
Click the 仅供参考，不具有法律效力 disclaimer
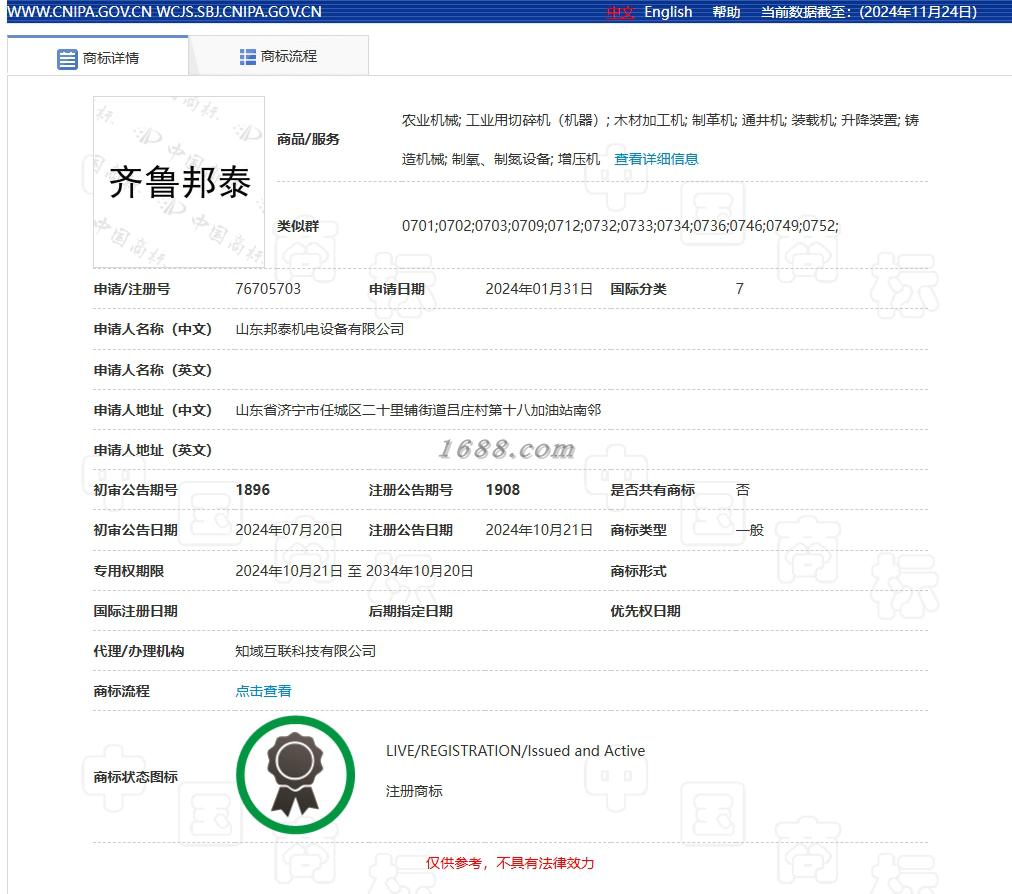pyautogui.click(x=509, y=863)
